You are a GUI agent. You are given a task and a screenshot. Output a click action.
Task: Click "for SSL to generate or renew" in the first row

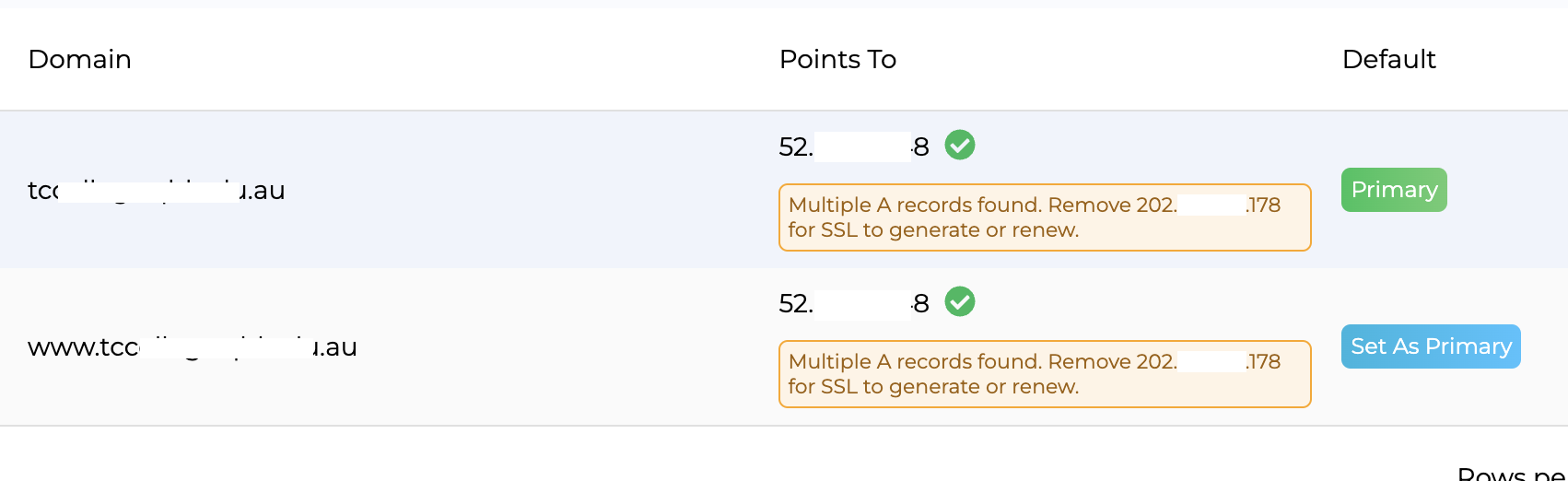click(x=933, y=230)
